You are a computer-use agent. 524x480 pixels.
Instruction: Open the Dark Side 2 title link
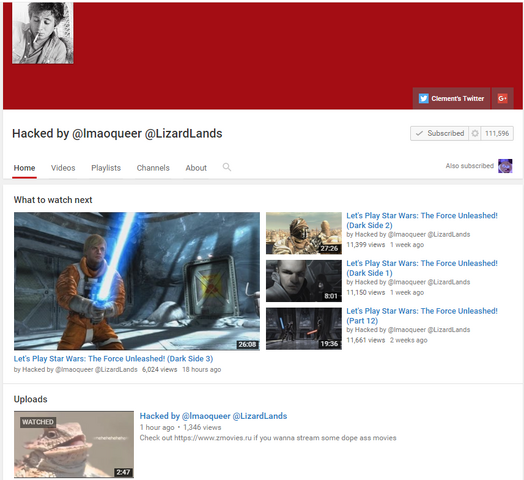point(422,220)
